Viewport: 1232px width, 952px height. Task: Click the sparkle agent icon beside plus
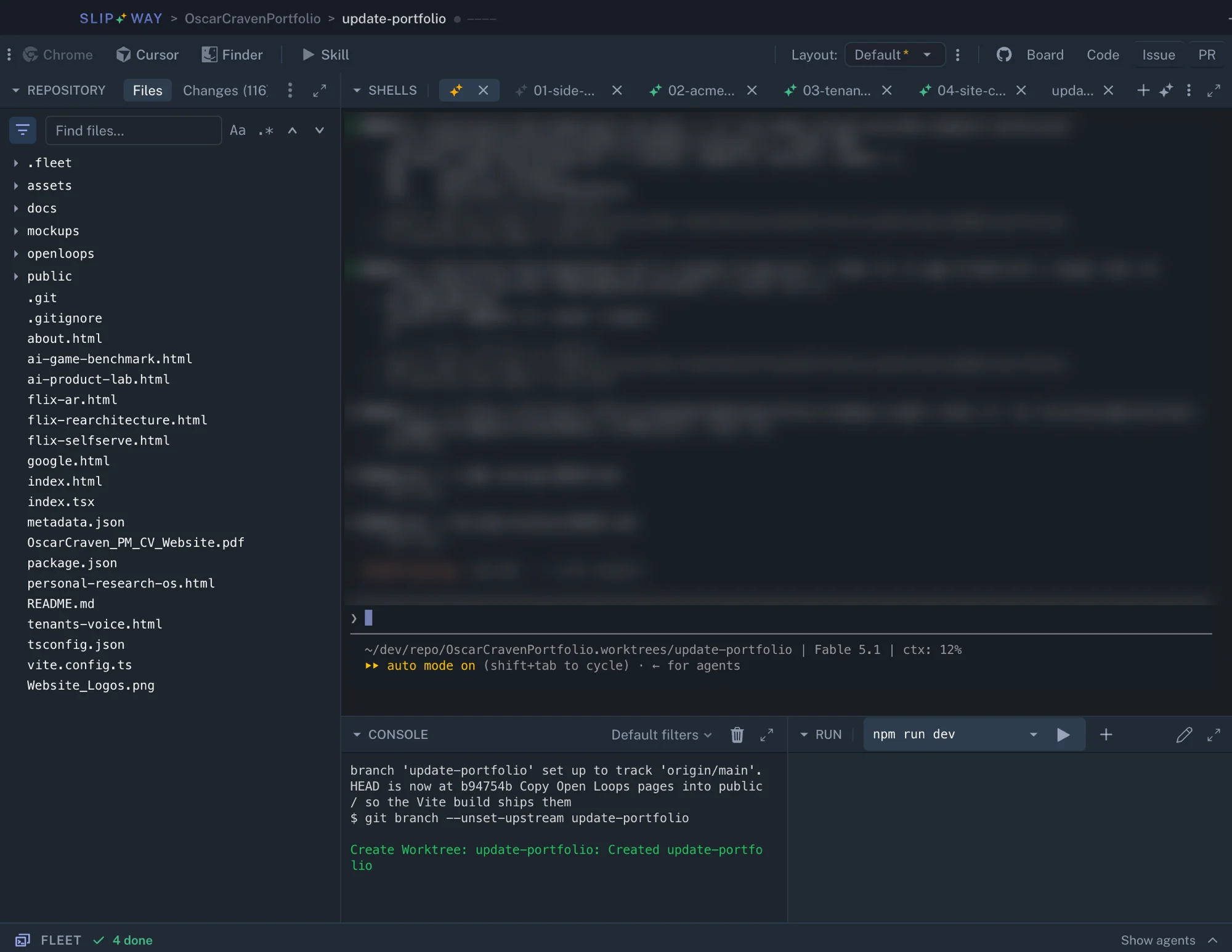pyautogui.click(x=1165, y=91)
